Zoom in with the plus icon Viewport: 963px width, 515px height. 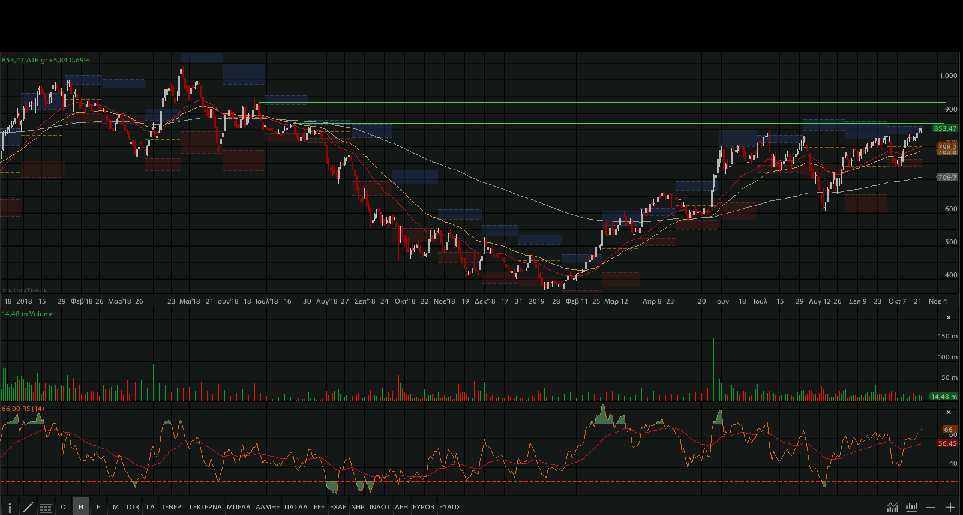951,507
